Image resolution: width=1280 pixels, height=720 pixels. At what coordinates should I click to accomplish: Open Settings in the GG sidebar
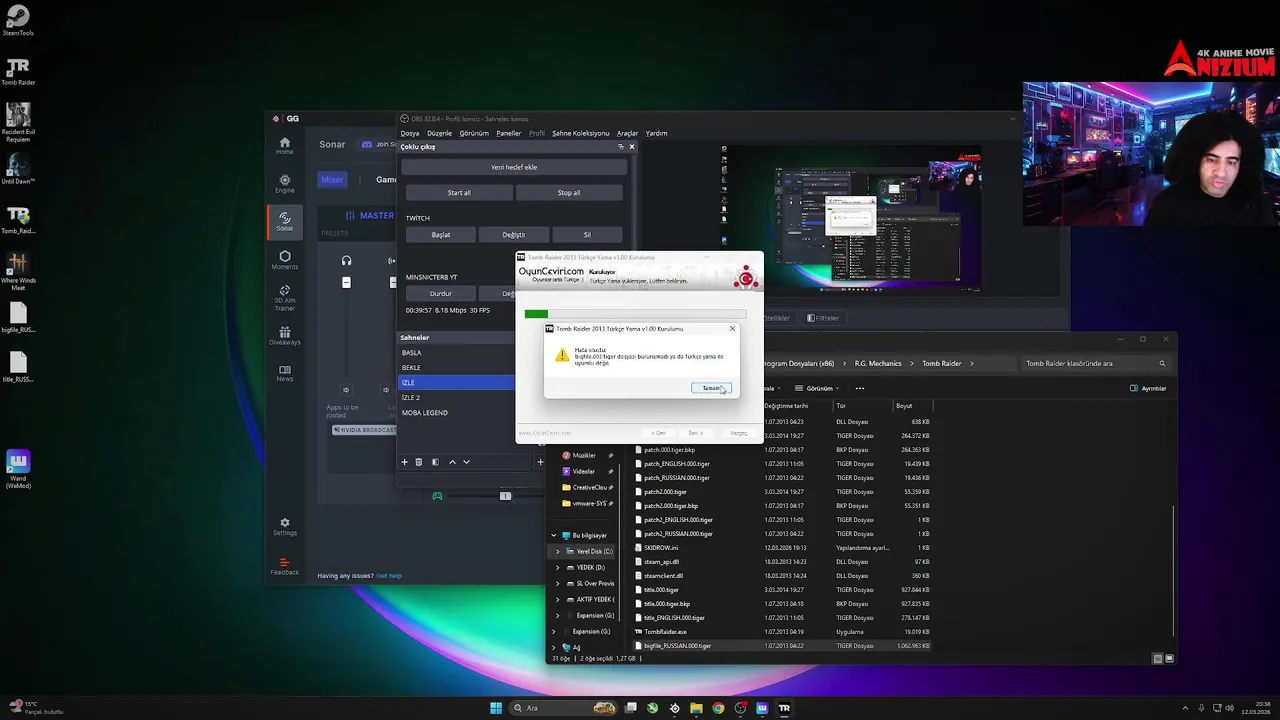pos(284,527)
